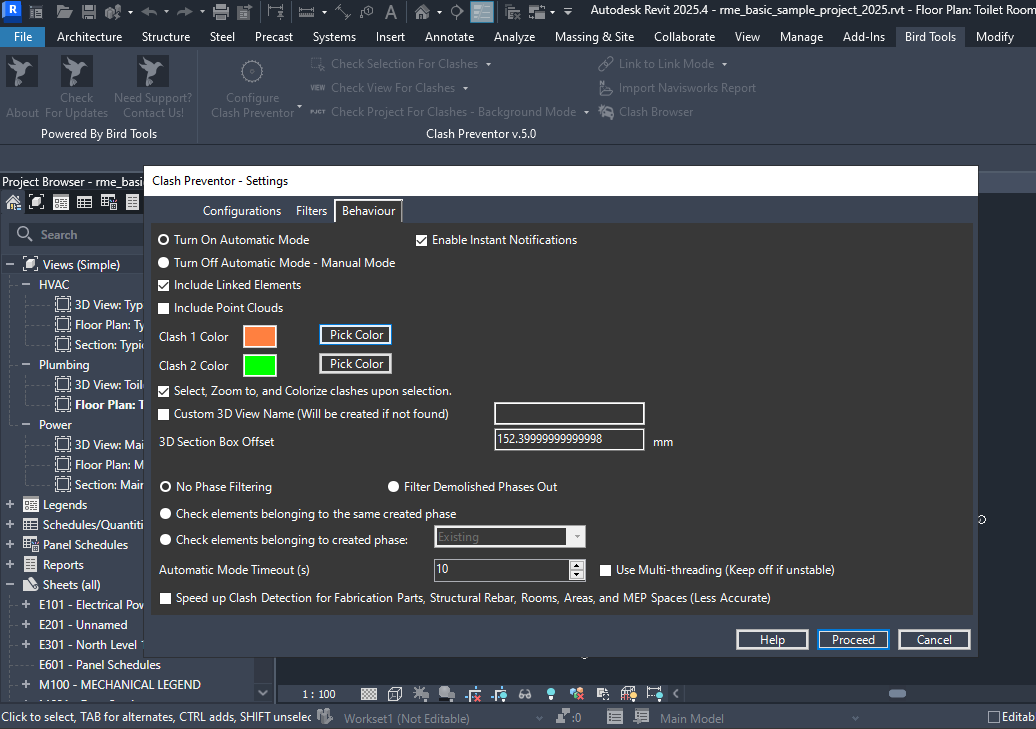Click Import Navisworks Report
Viewport: 1036px width, 729px height.
click(677, 88)
